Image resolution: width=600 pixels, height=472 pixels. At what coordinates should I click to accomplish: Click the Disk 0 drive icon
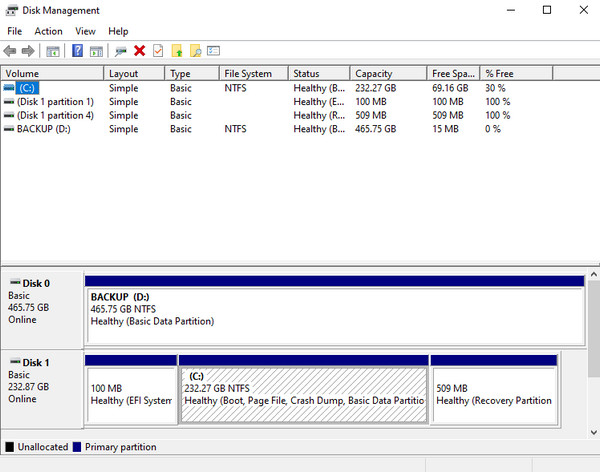click(x=15, y=283)
